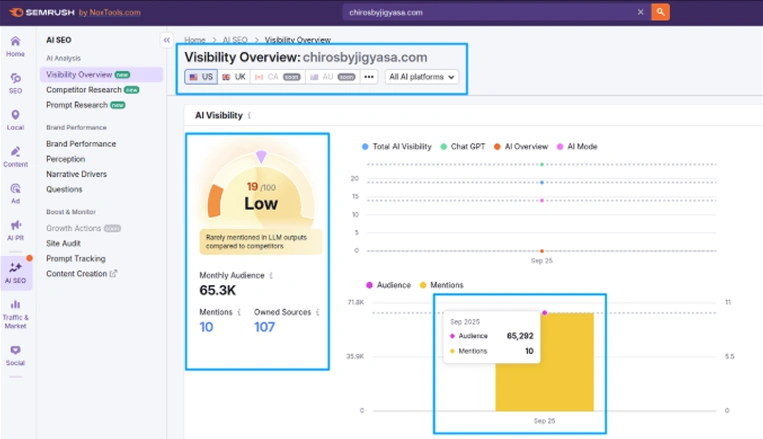763x439 pixels.
Task: Open Narrative Drivers menu item
Action: [x=76, y=174]
